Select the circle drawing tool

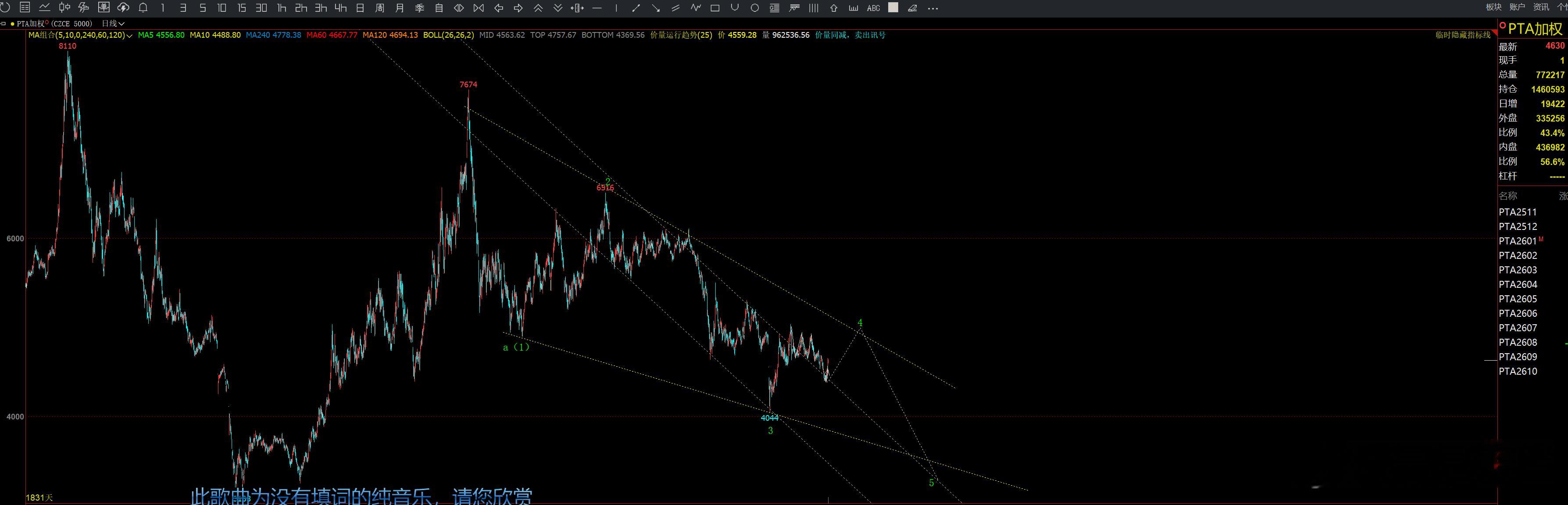[754, 8]
